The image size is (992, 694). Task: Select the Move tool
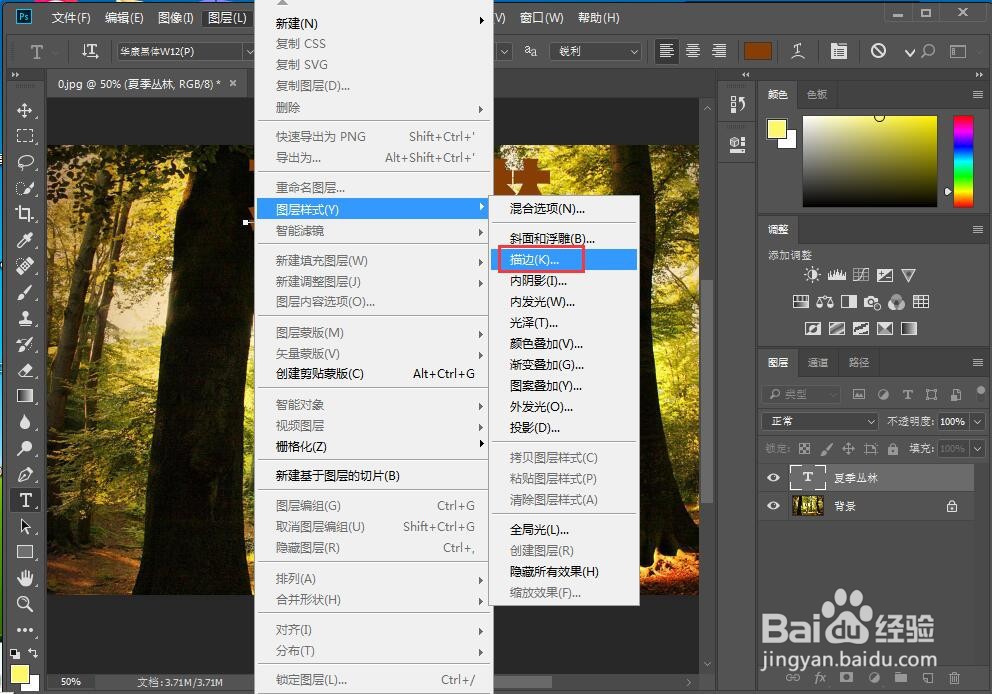tap(24, 110)
